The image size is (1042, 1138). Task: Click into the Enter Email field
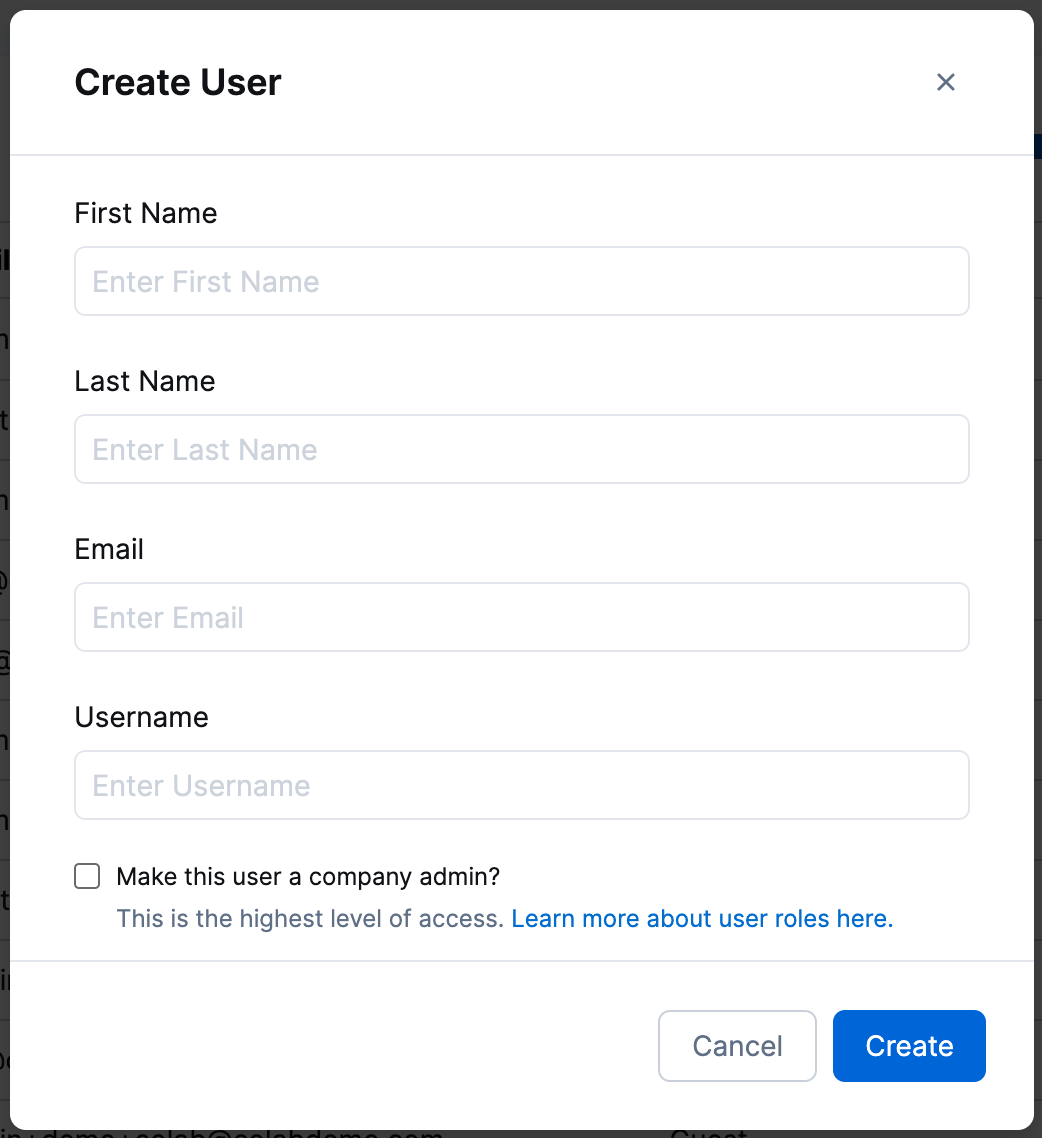tap(521, 617)
